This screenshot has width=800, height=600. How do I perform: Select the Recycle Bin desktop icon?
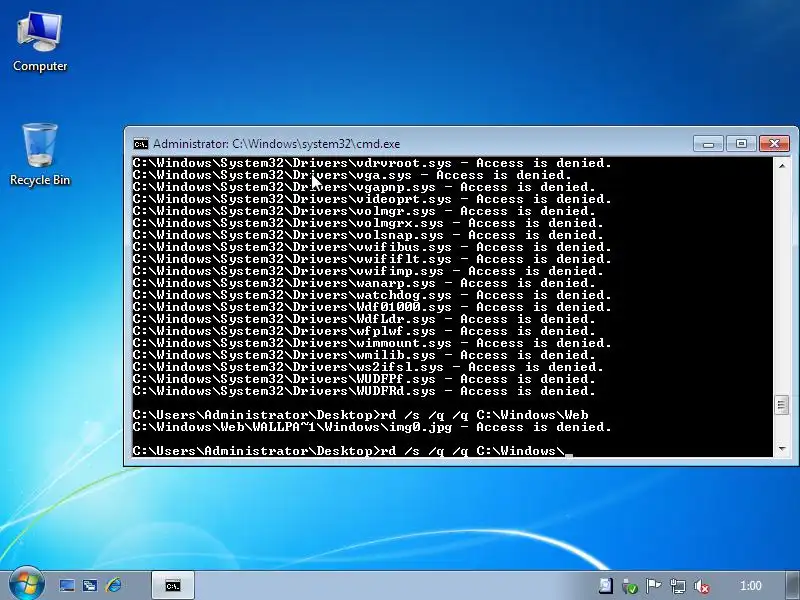pos(40,154)
